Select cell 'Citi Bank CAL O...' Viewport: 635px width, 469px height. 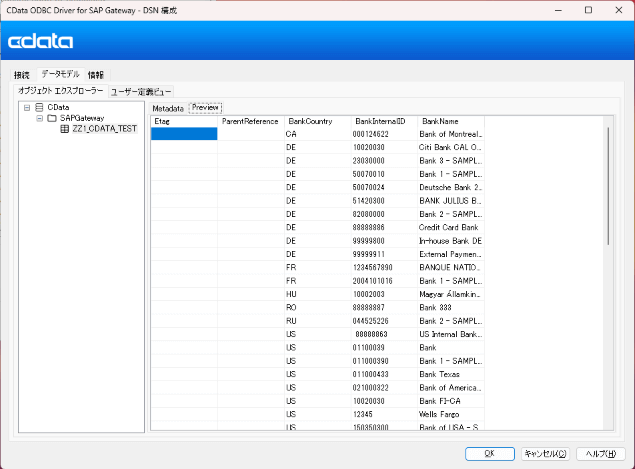(x=451, y=147)
